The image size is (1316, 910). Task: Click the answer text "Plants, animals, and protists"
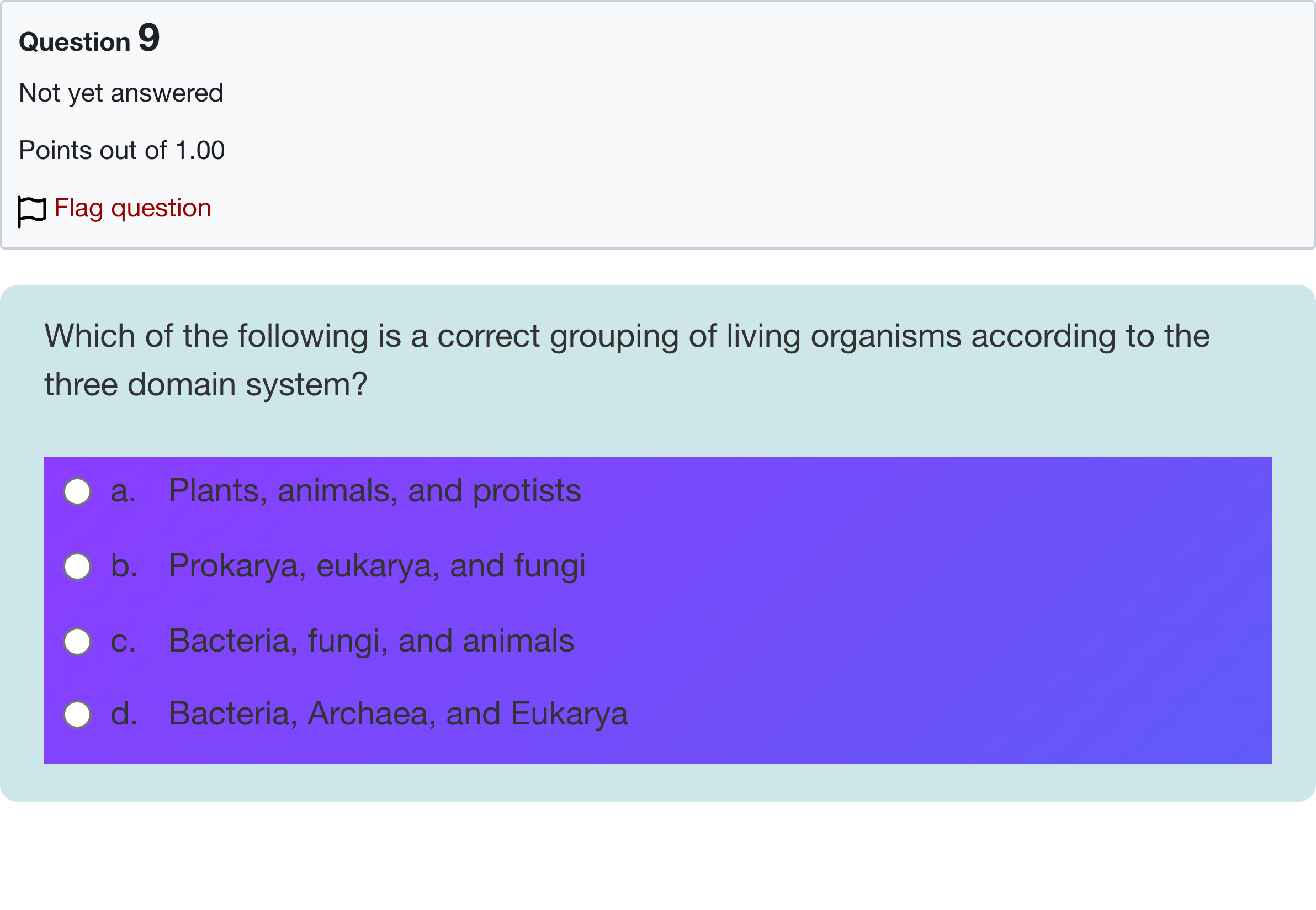tap(374, 490)
